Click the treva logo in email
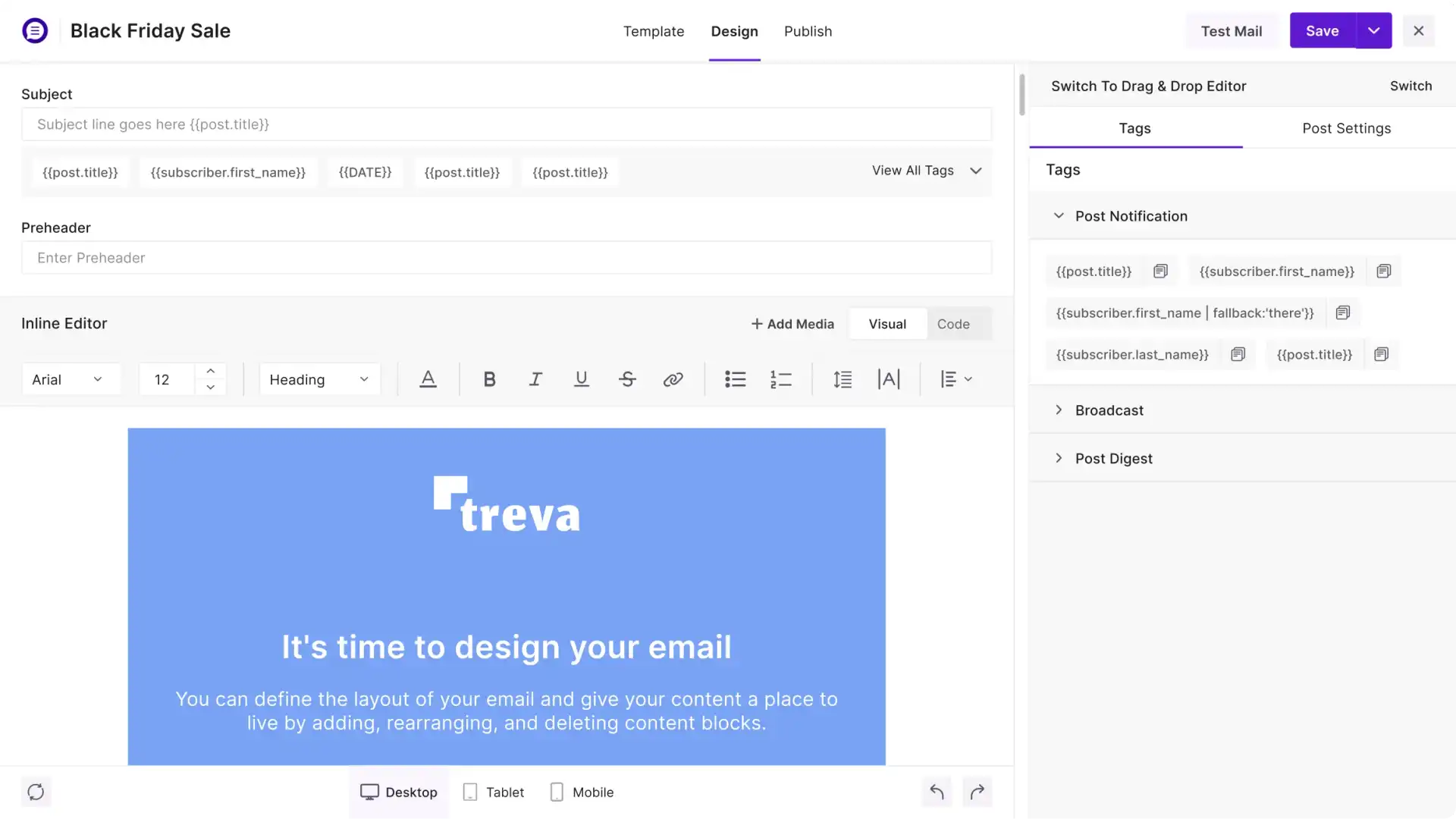This screenshot has height=819, width=1456. [x=507, y=505]
